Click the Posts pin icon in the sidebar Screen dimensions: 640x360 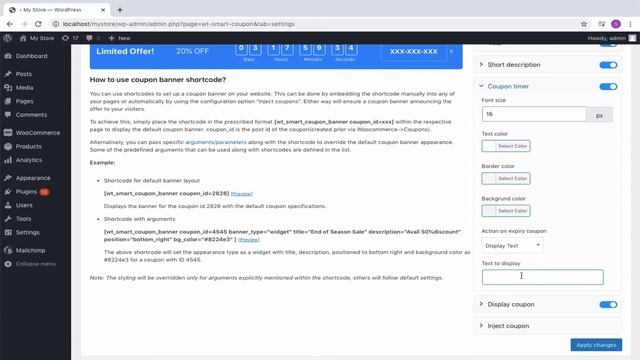point(8,74)
